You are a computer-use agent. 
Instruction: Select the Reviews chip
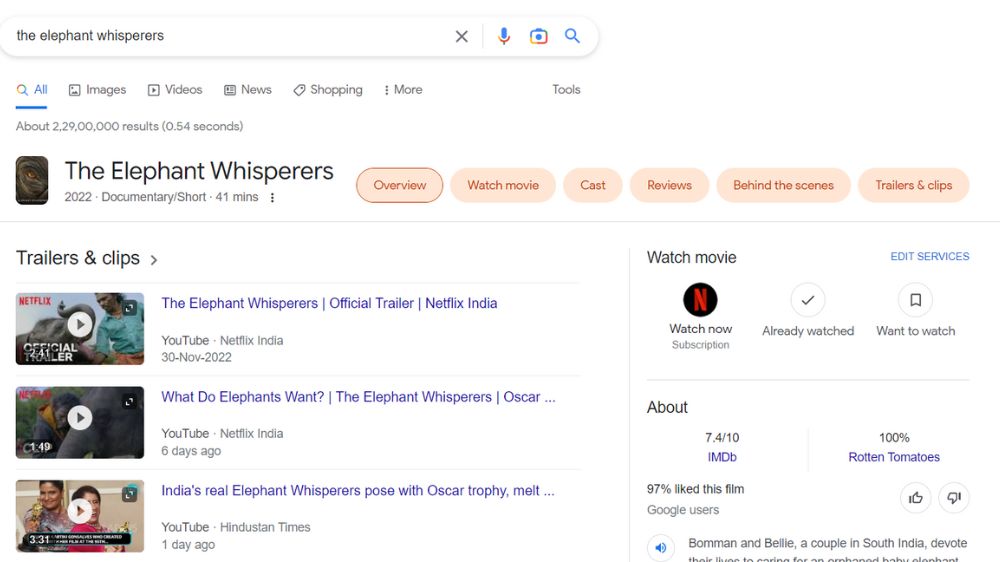tap(669, 186)
